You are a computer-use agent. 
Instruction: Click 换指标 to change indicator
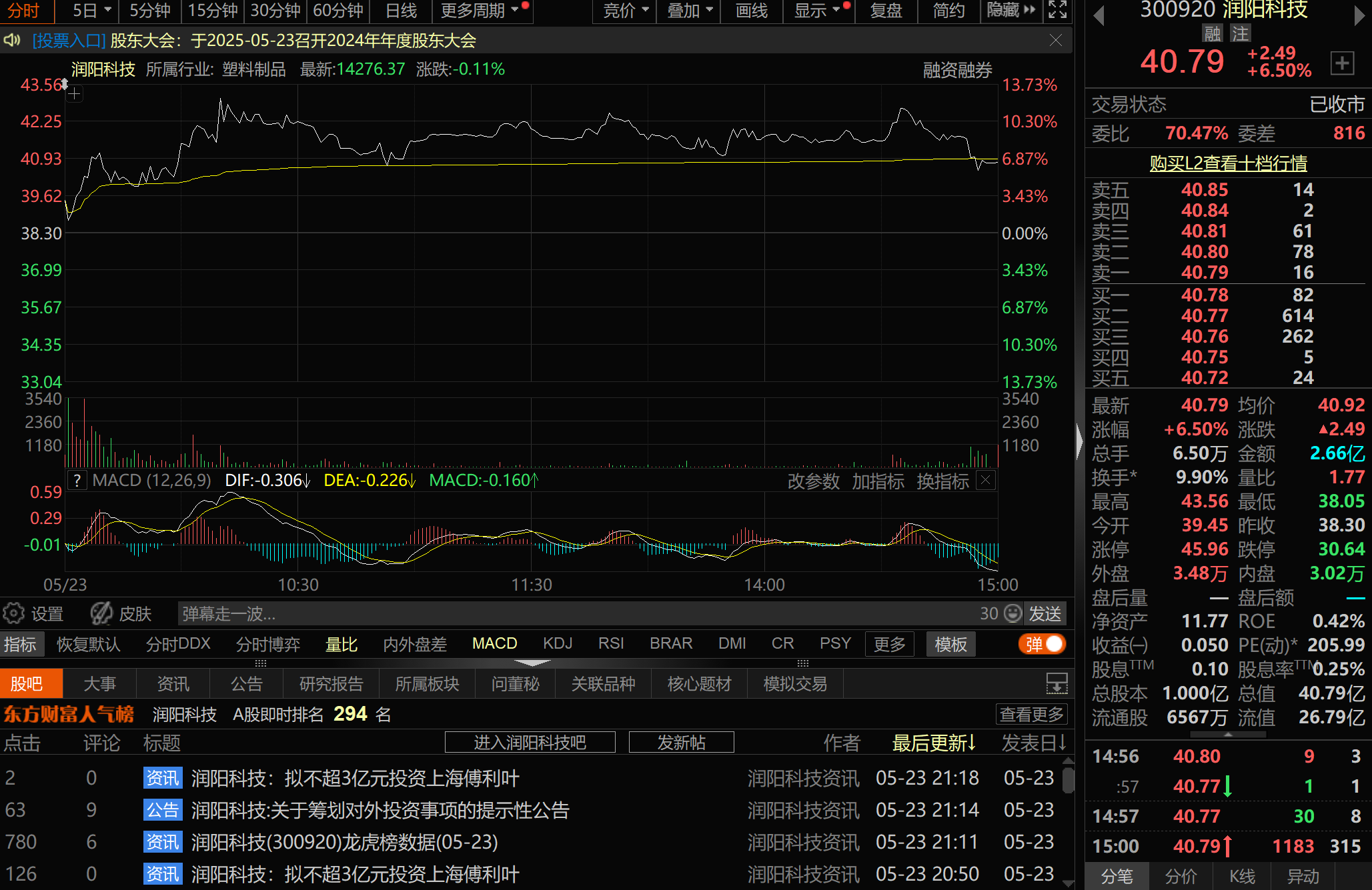pyautogui.click(x=942, y=481)
